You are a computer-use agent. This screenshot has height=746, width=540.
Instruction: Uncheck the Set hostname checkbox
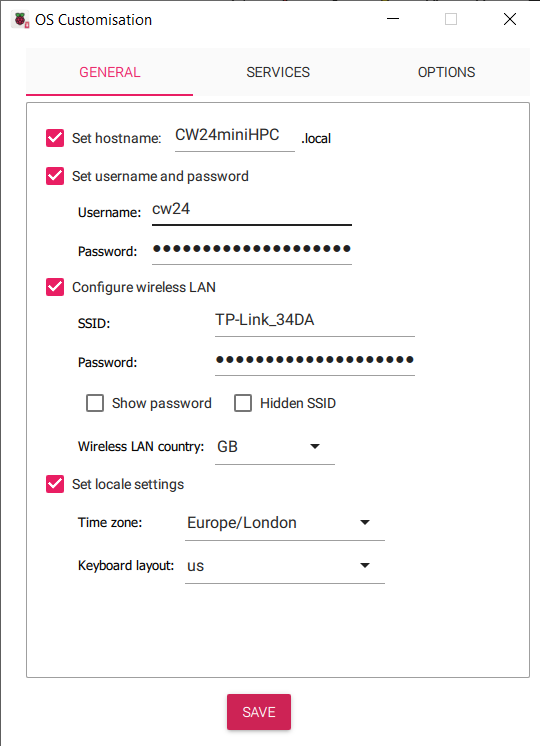point(55,138)
